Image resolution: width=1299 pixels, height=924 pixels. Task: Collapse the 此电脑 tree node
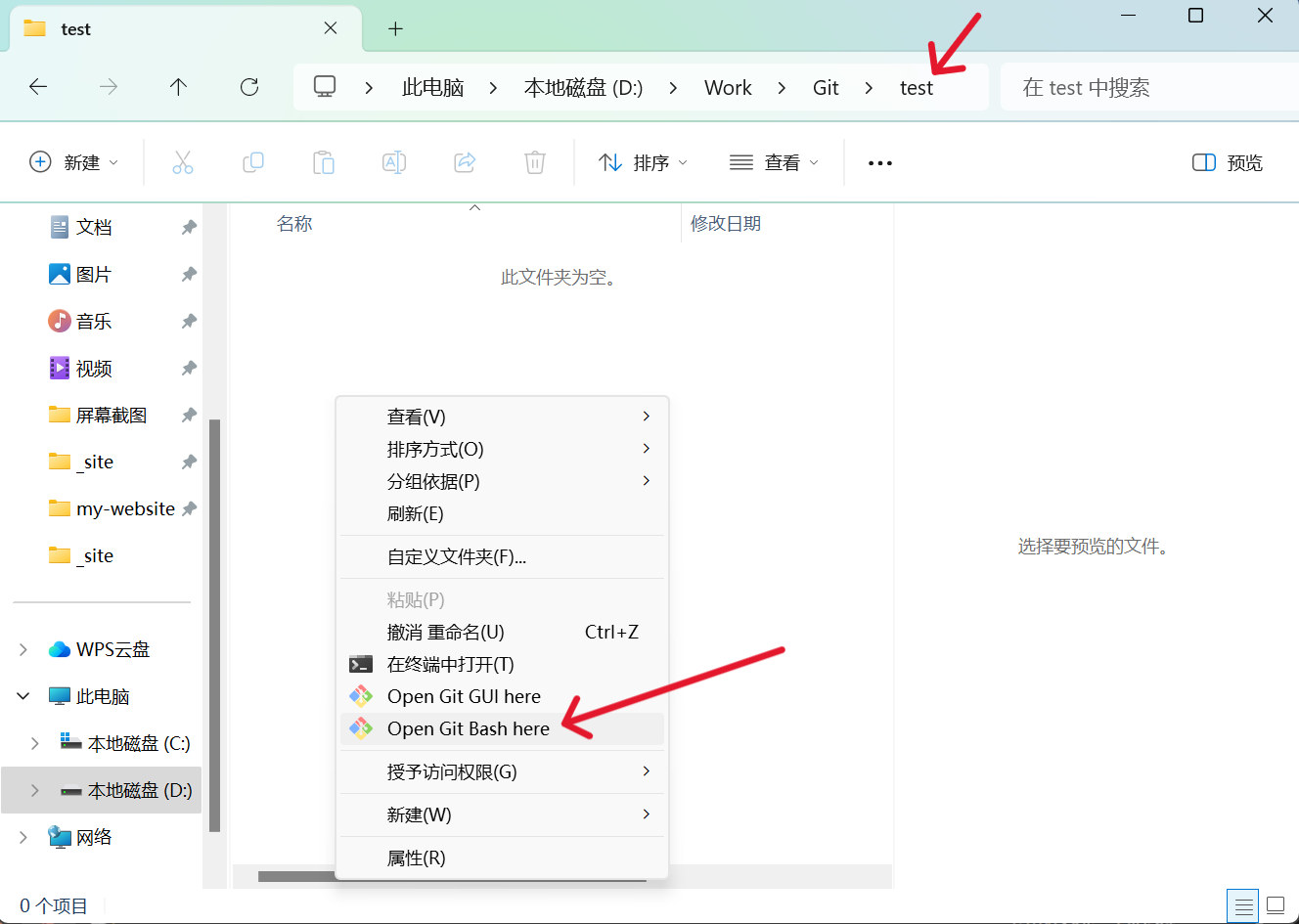click(x=23, y=696)
